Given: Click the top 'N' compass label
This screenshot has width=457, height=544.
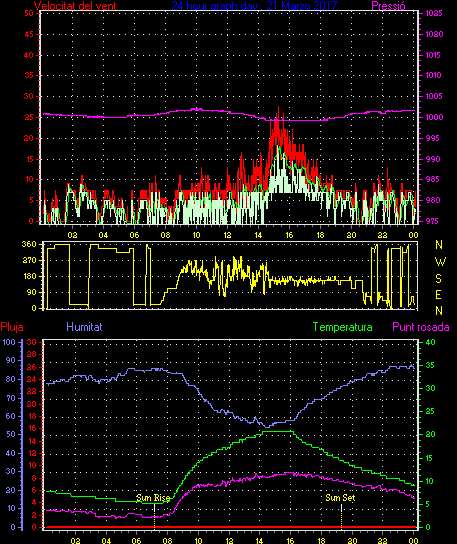Looking at the screenshot, I should pos(439,245).
